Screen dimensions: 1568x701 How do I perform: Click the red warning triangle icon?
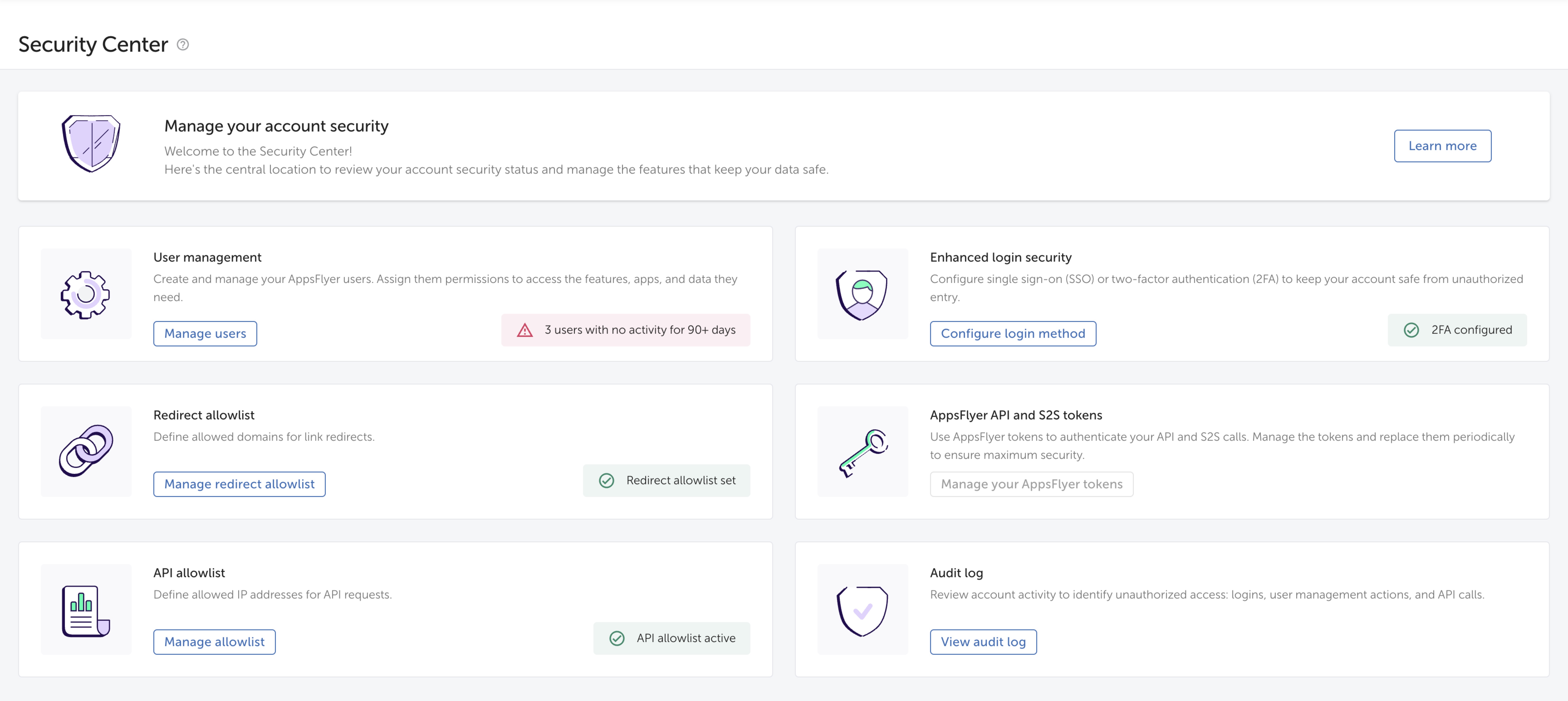(525, 330)
